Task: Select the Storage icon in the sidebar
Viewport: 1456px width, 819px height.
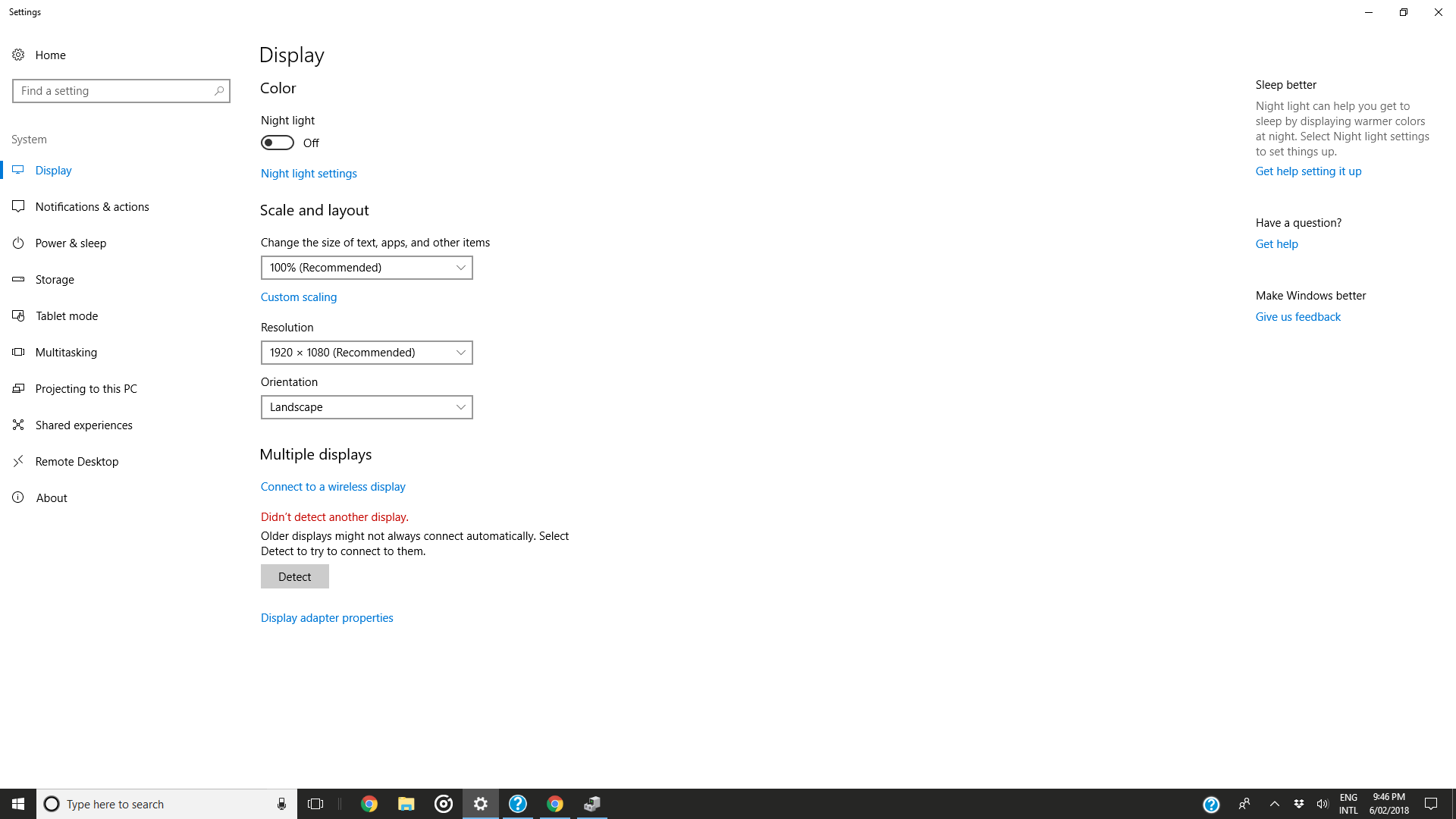Action: [17, 279]
